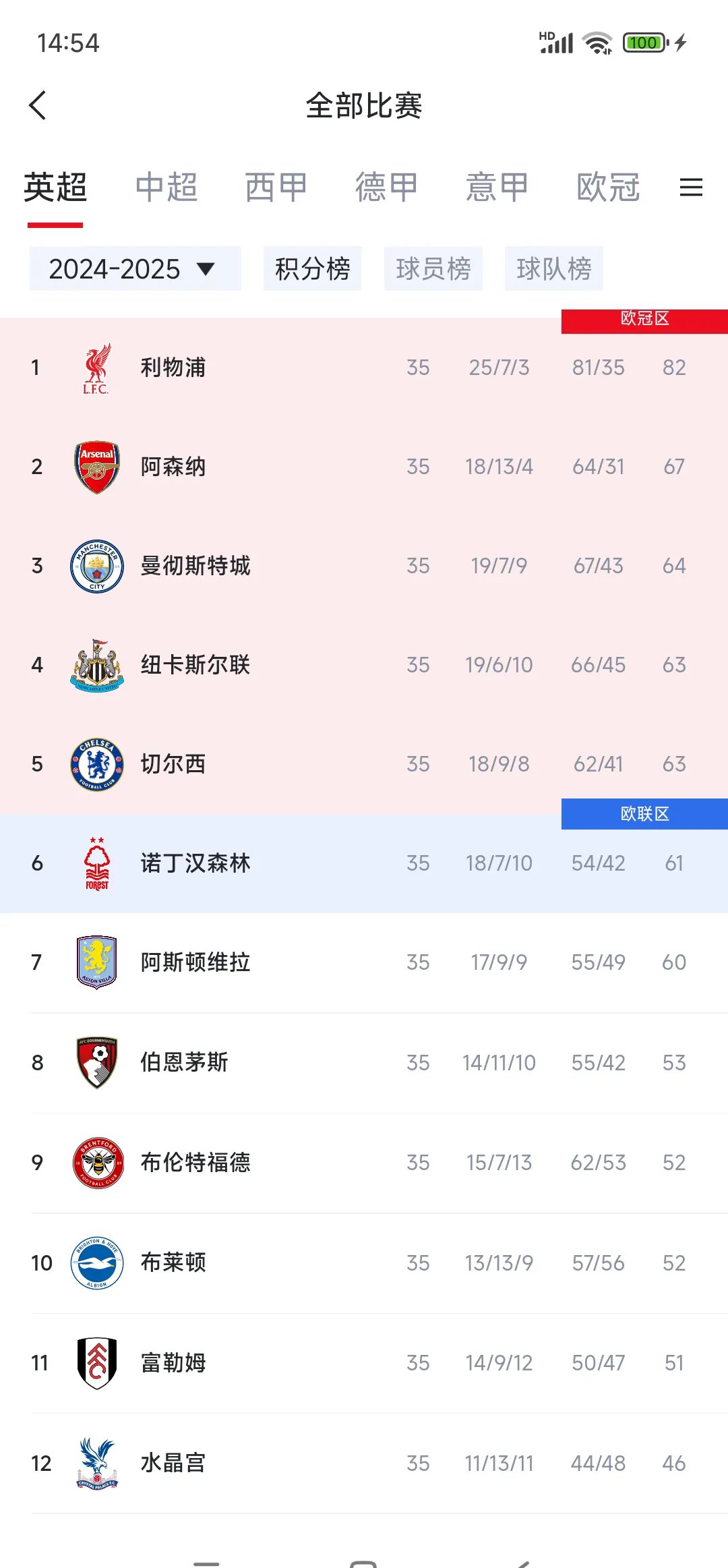The height and width of the screenshot is (1568, 728).
Task: Switch to the 西甲 tab
Action: [x=274, y=187]
